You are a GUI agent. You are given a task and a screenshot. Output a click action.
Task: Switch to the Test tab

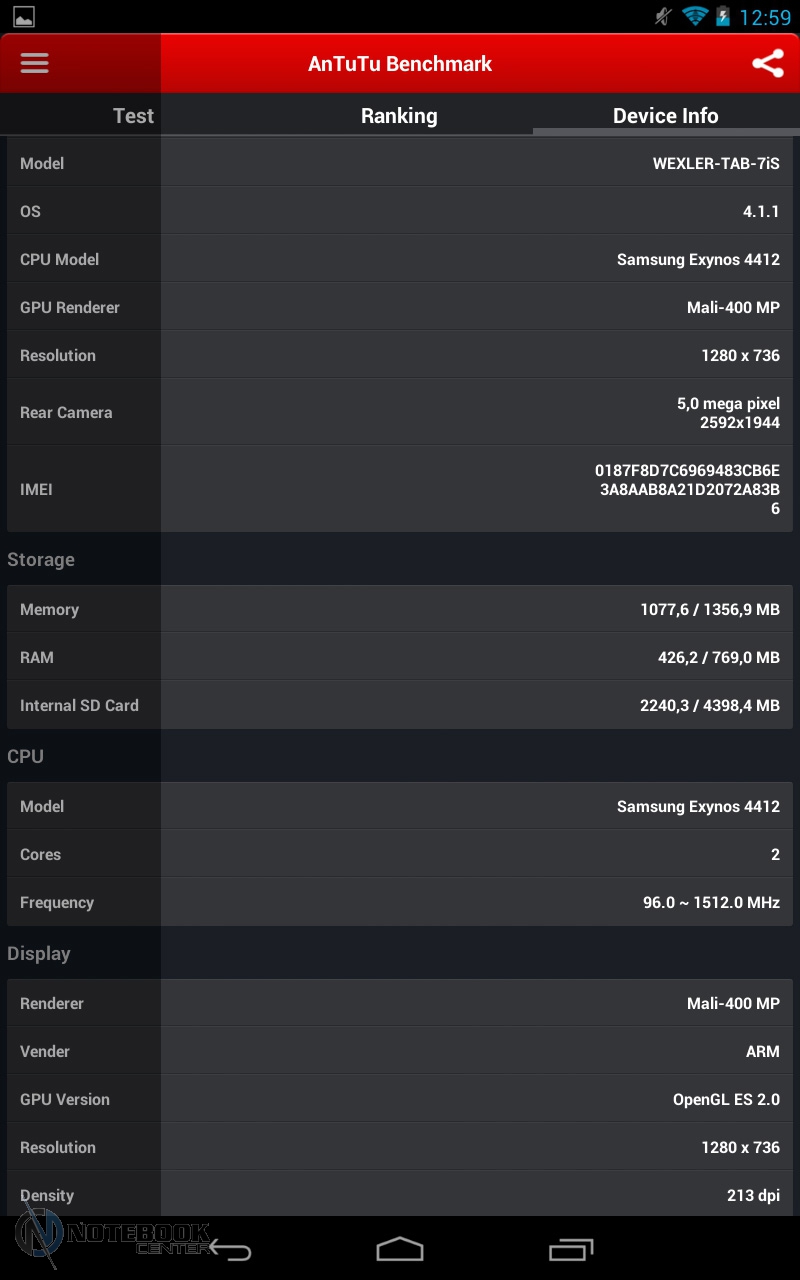pos(133,116)
